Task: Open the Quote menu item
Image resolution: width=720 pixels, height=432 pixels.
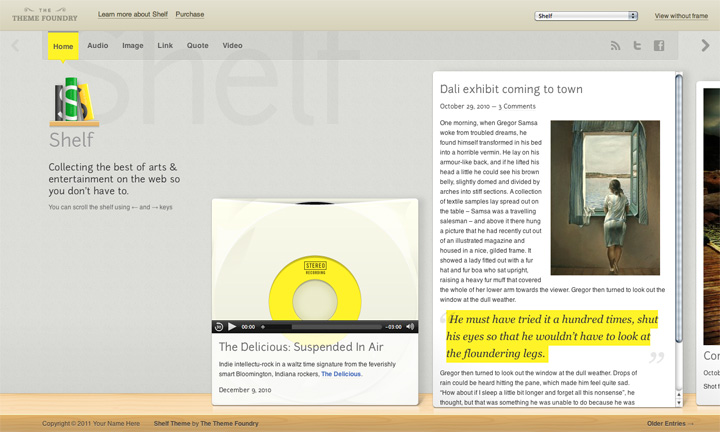Action: tap(198, 46)
